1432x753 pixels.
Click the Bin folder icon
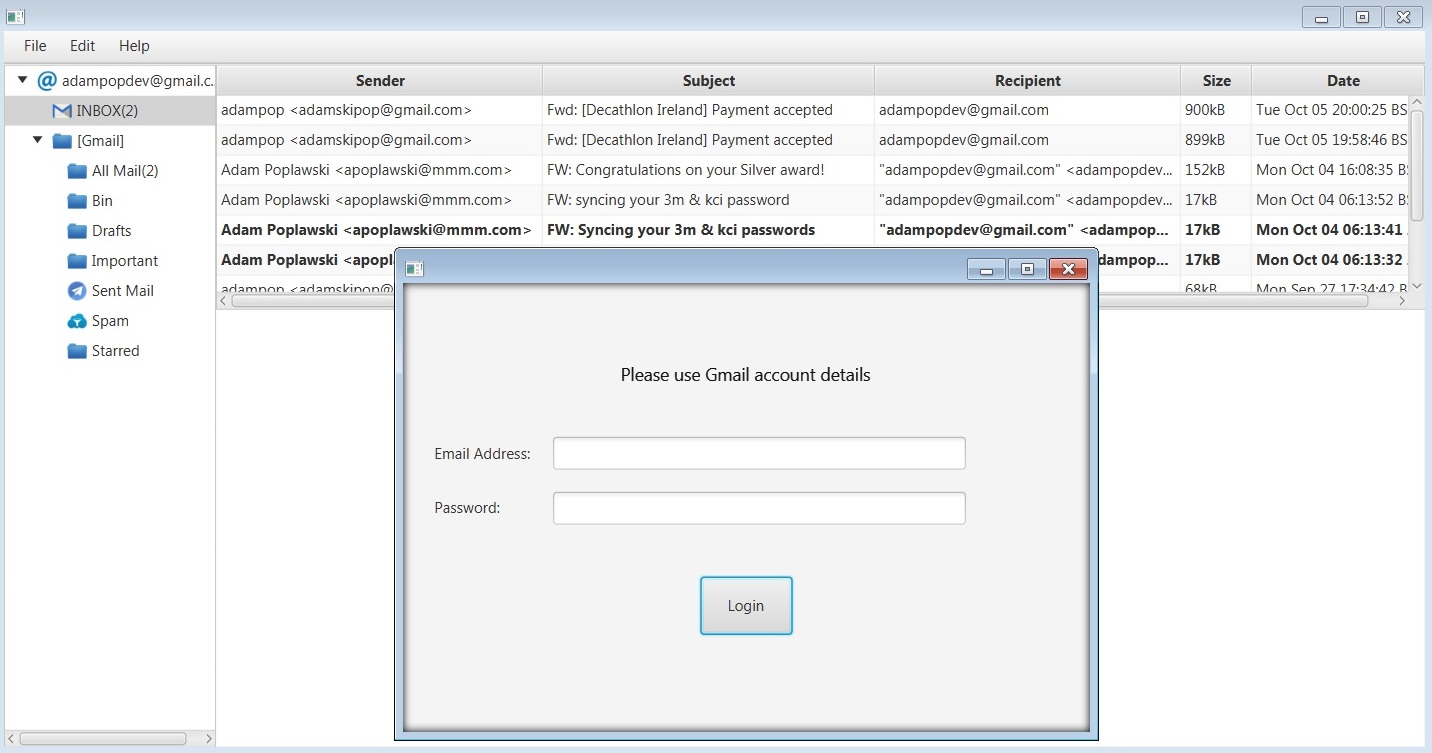pyautogui.click(x=77, y=201)
